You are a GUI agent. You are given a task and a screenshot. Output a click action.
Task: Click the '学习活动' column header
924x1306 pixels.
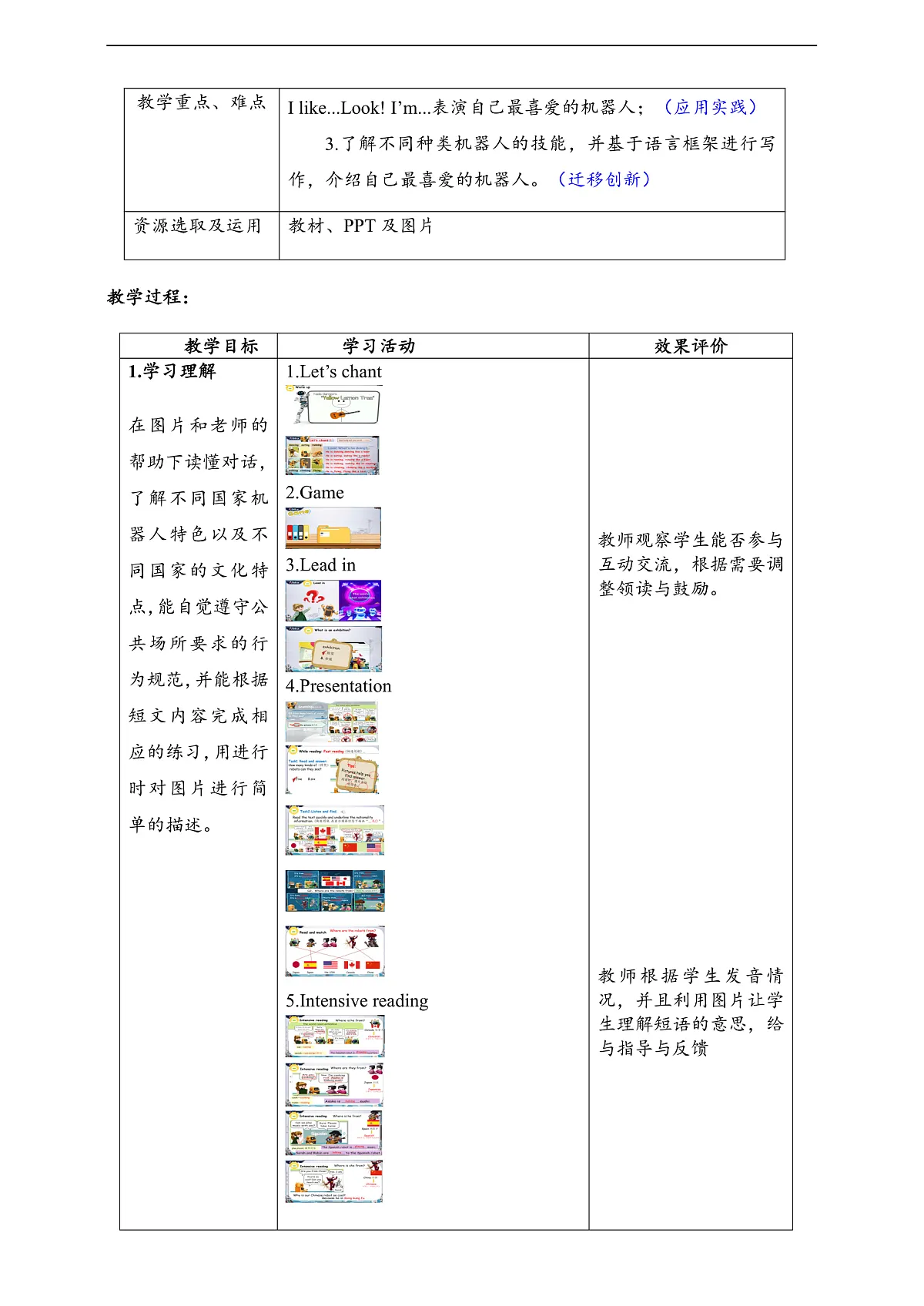[379, 347]
